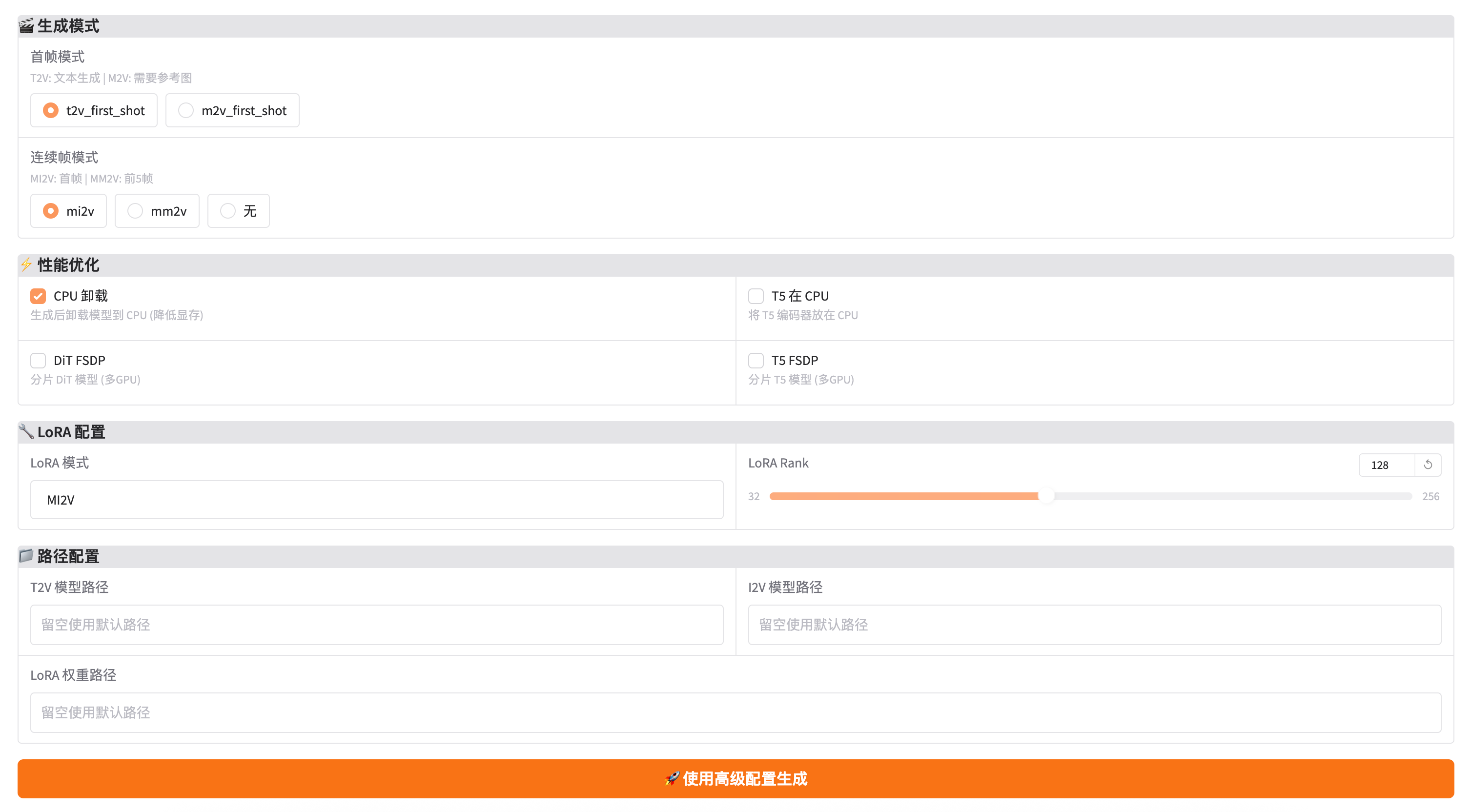Image resolution: width=1471 pixels, height=812 pixels.
Task: Click the LoRA Rank number field
Action: (1385, 465)
